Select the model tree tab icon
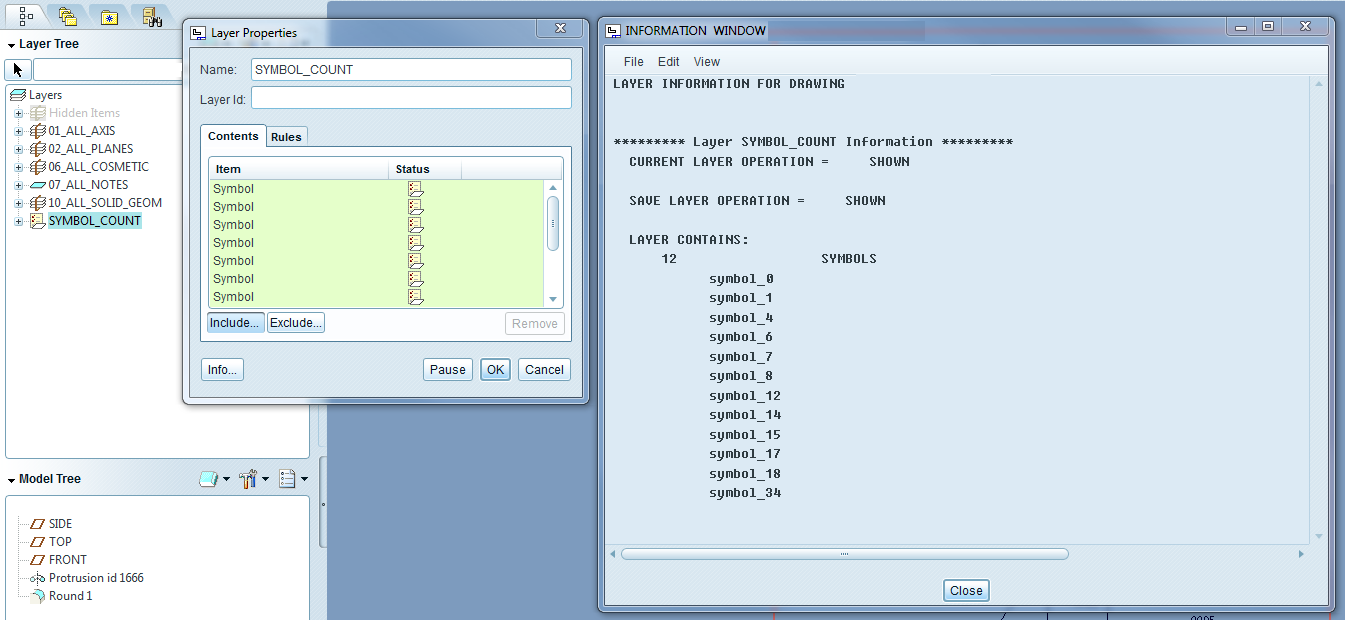Image resolution: width=1345 pixels, height=620 pixels. (27, 15)
